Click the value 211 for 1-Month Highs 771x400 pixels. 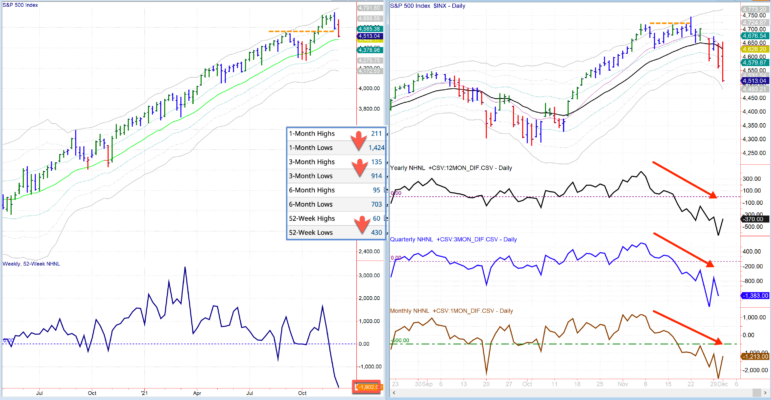click(x=376, y=133)
